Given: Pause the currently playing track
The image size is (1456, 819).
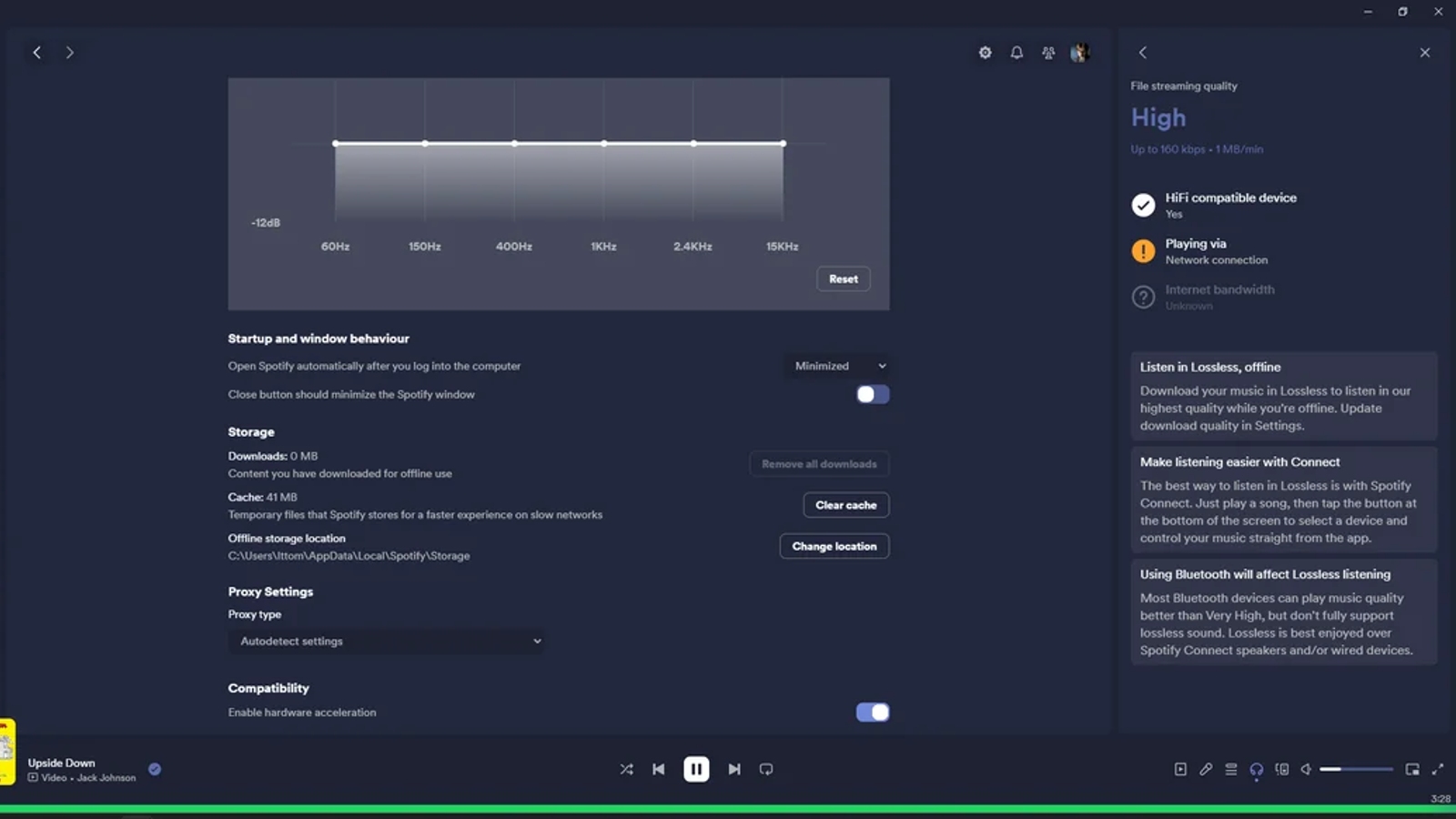Looking at the screenshot, I should tap(696, 769).
